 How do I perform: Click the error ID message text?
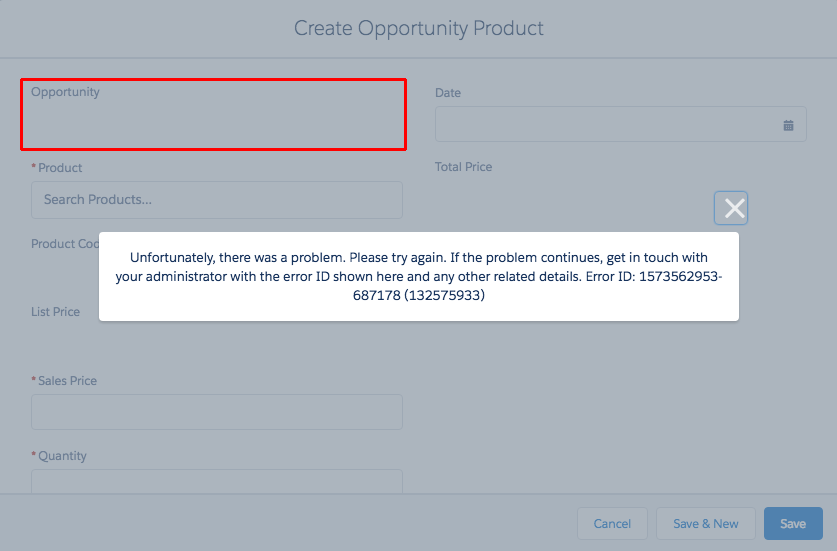(418, 277)
